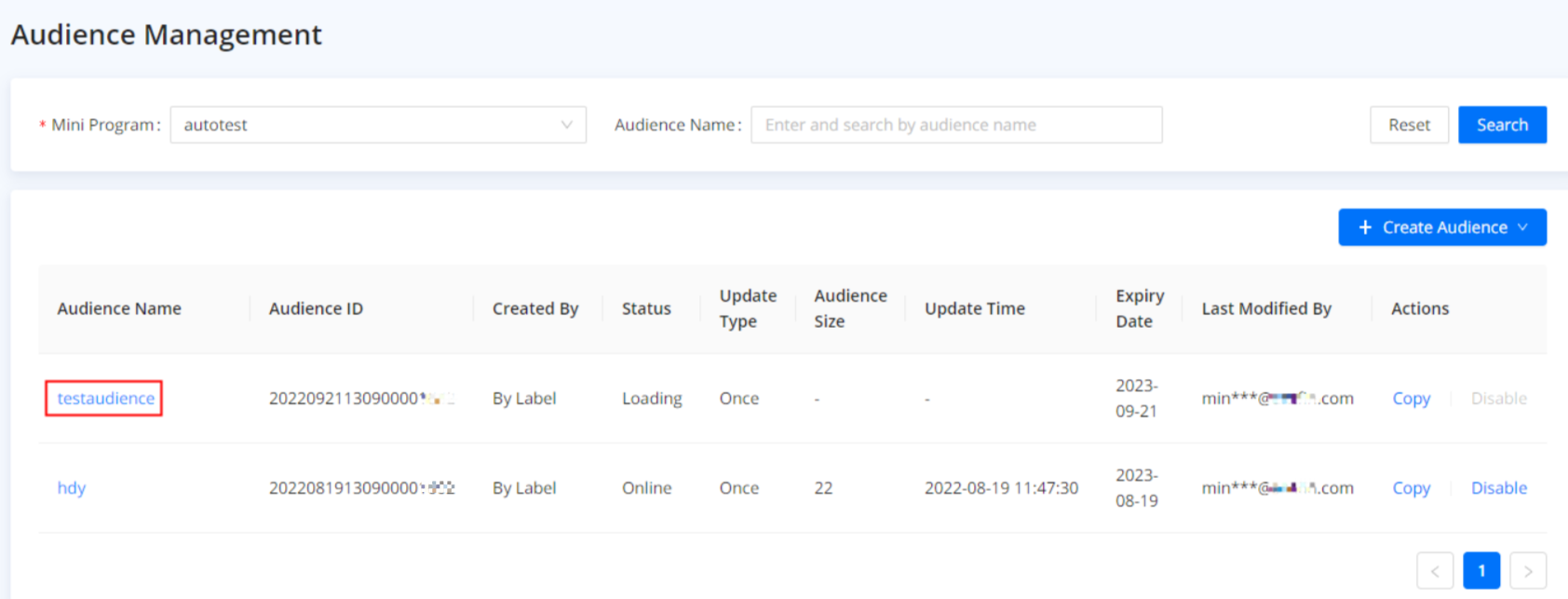This screenshot has width=1568, height=599.
Task: Click the Last Modified By column header
Action: point(1265,308)
